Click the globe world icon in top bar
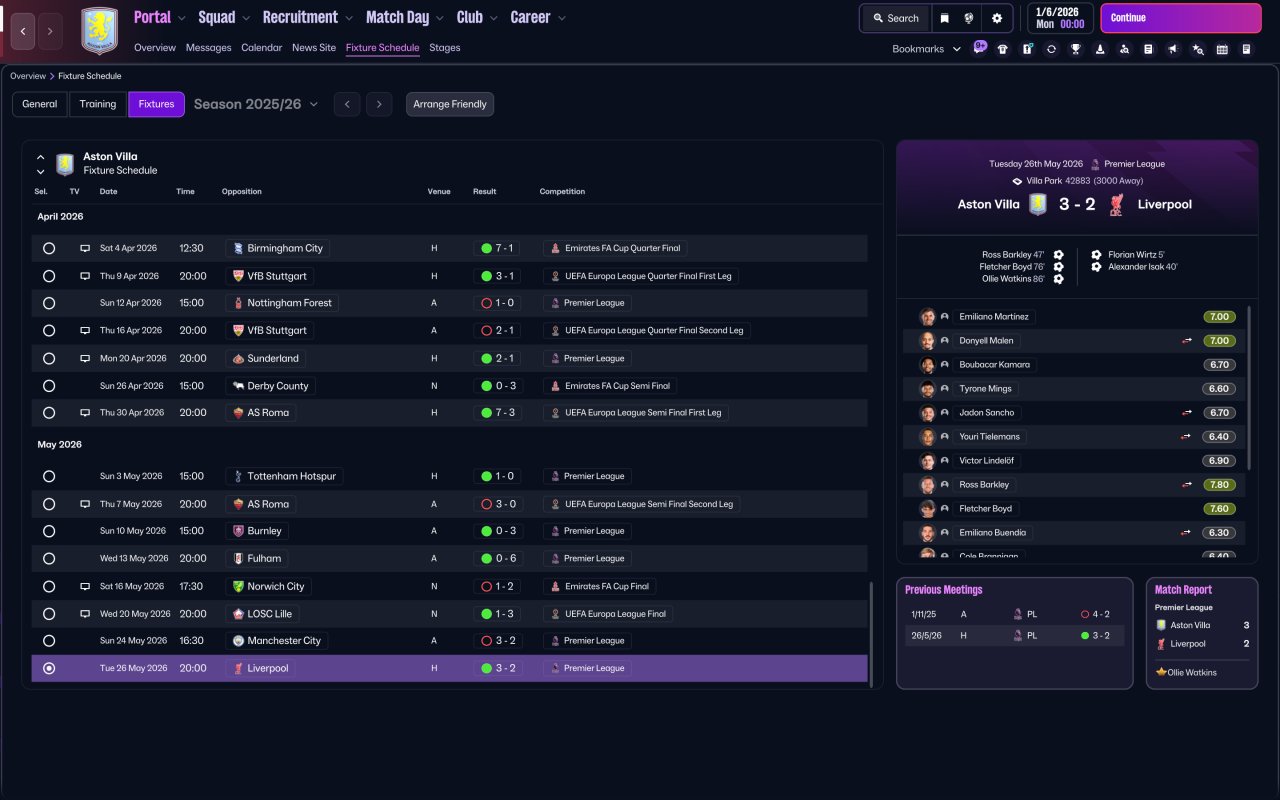 (x=970, y=18)
